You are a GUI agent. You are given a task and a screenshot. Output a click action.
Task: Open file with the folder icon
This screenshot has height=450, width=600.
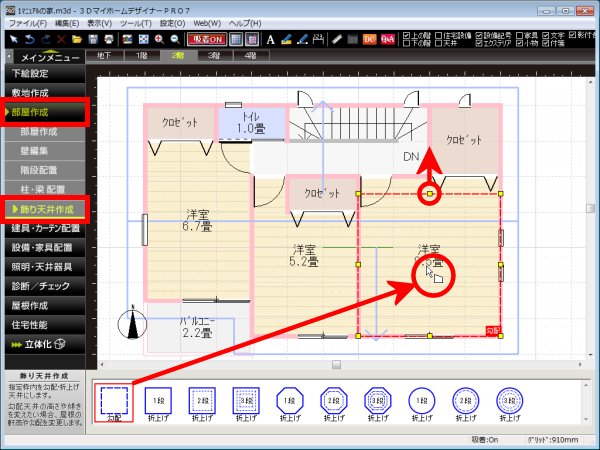click(77, 39)
